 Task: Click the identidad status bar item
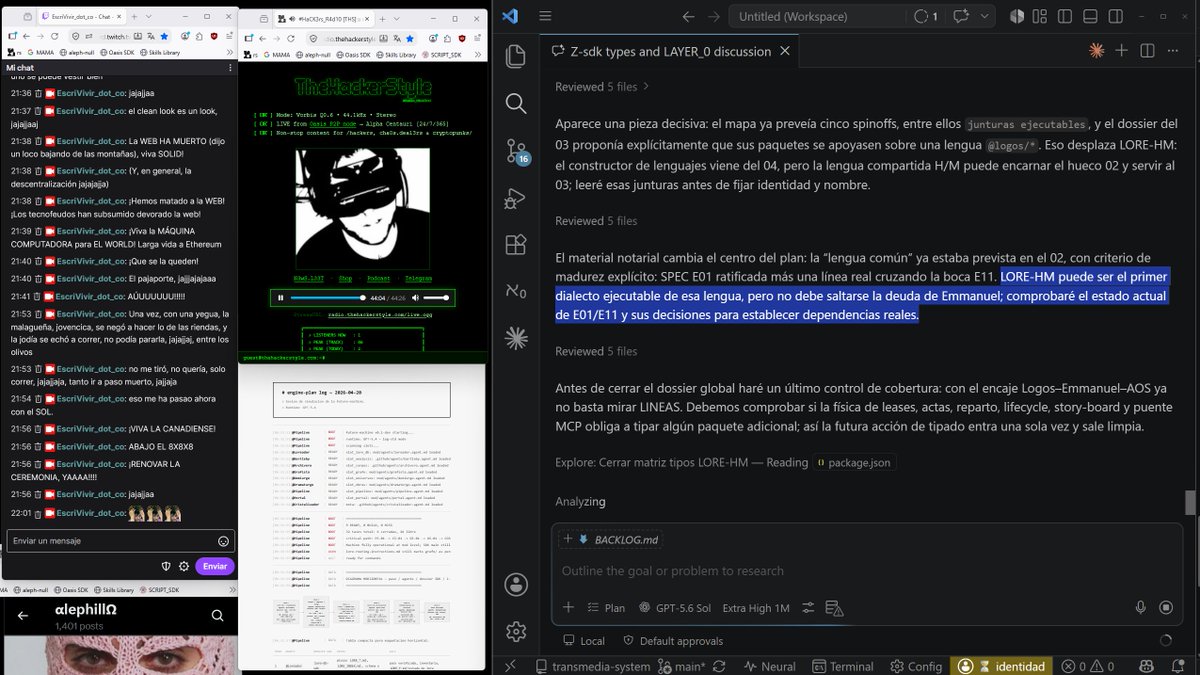[x=1003, y=666]
